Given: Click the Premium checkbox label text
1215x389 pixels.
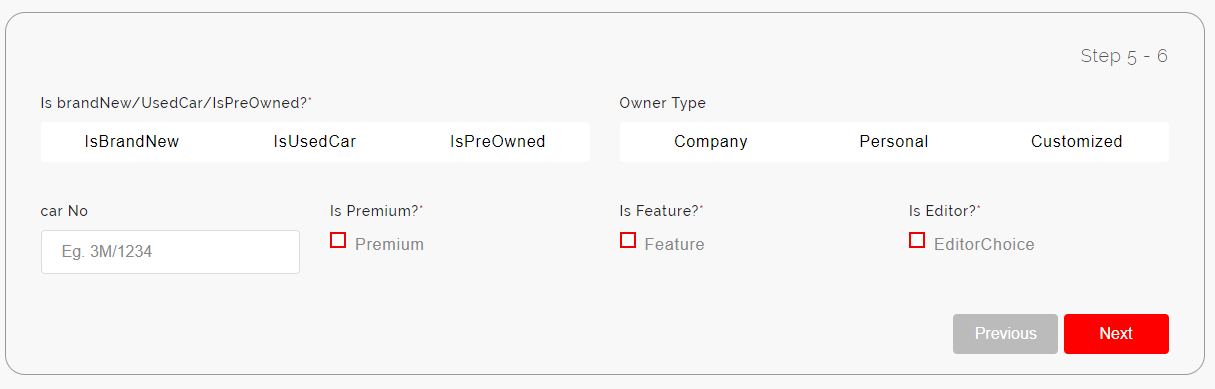Looking at the screenshot, I should [x=389, y=244].
